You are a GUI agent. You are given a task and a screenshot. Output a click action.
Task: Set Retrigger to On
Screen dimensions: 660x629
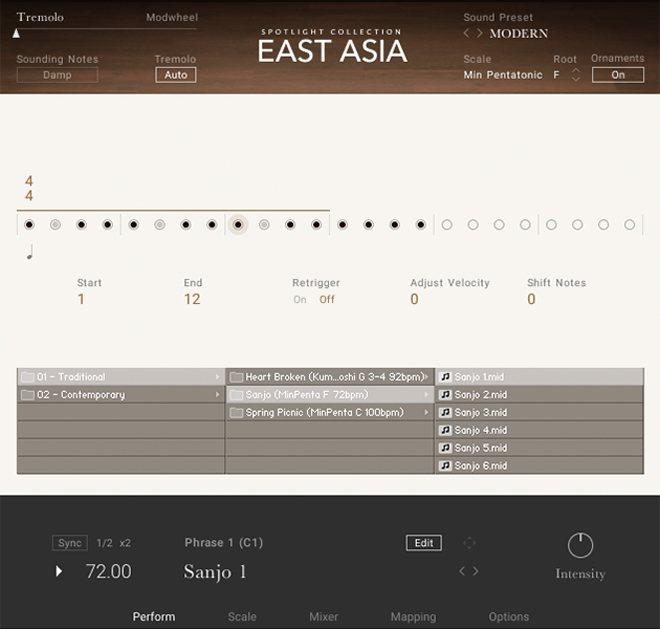(300, 299)
